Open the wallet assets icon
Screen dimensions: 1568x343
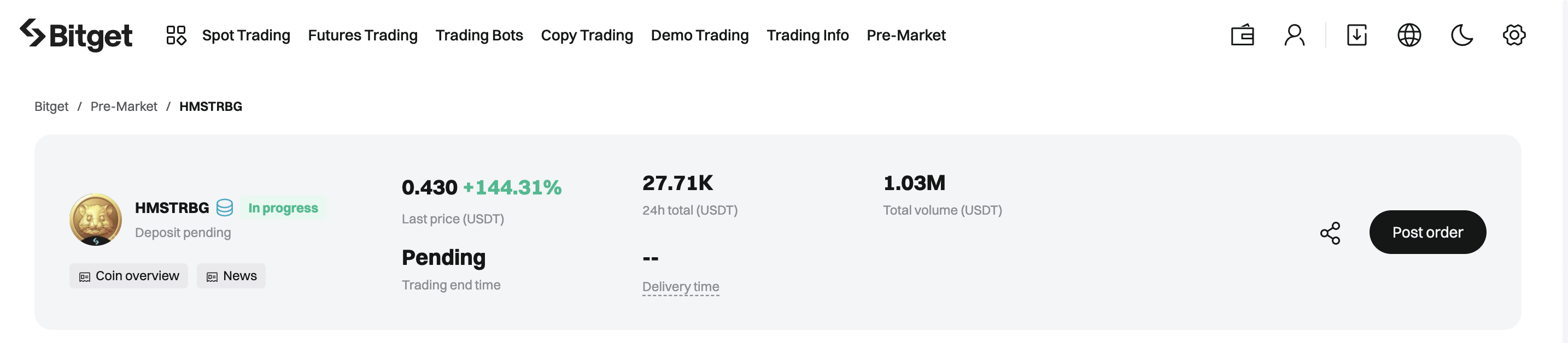click(1242, 36)
